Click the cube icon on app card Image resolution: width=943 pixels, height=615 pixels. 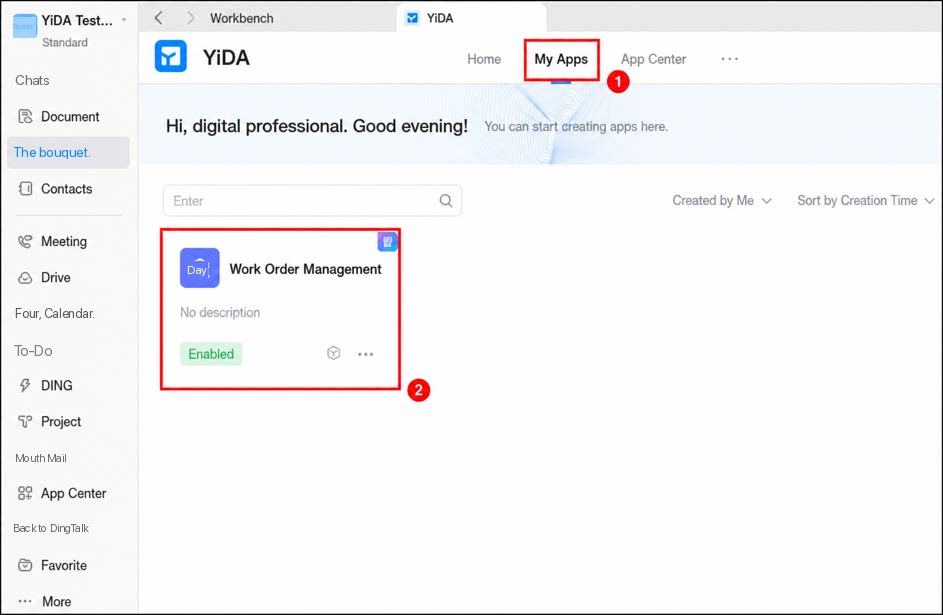coord(334,353)
